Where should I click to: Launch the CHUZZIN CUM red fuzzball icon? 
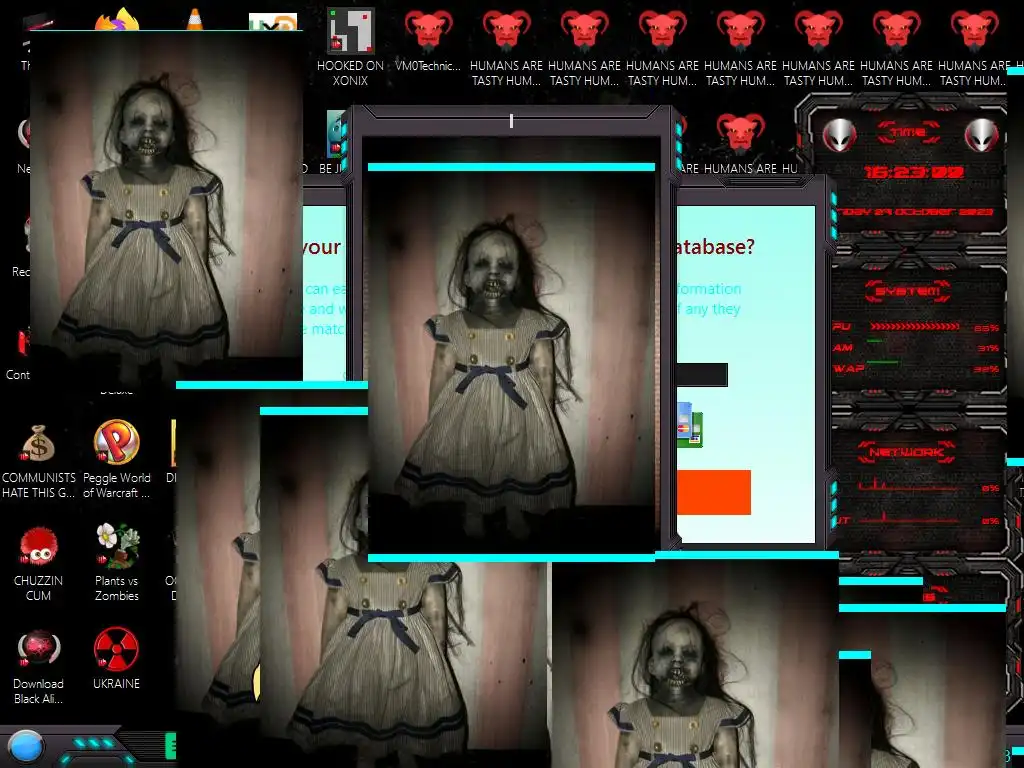tap(39, 562)
